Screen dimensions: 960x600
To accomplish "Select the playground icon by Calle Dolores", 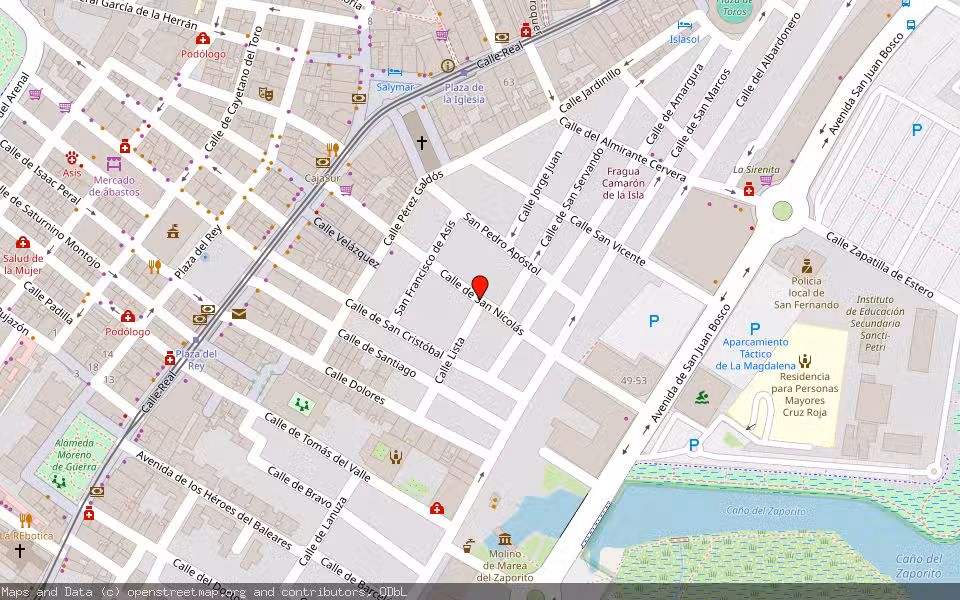I will [301, 404].
